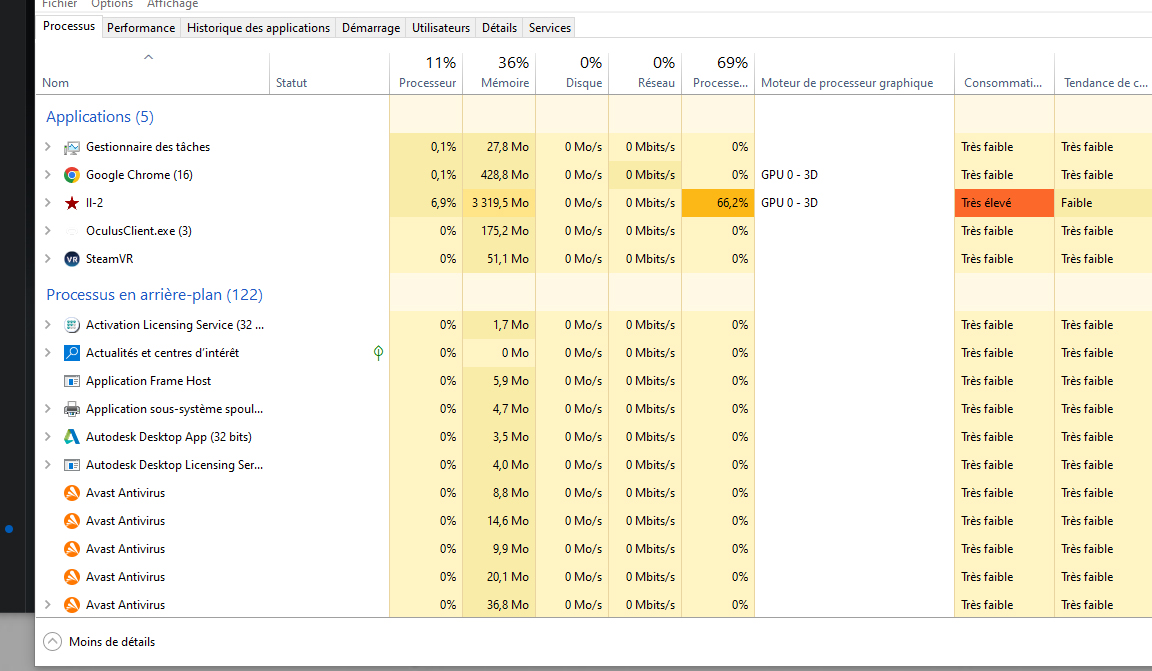Select the Application Frame Host process name
Screen dimensions: 1152x671
148,381
